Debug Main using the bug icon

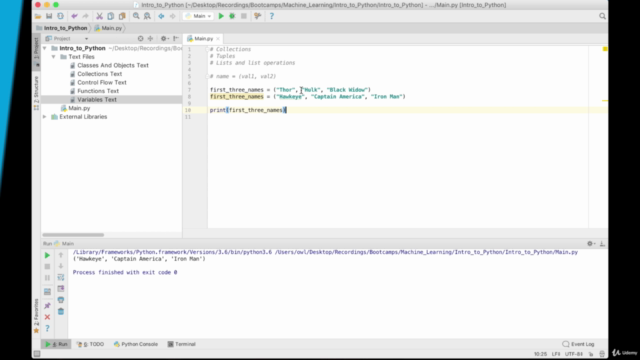click(x=232, y=16)
